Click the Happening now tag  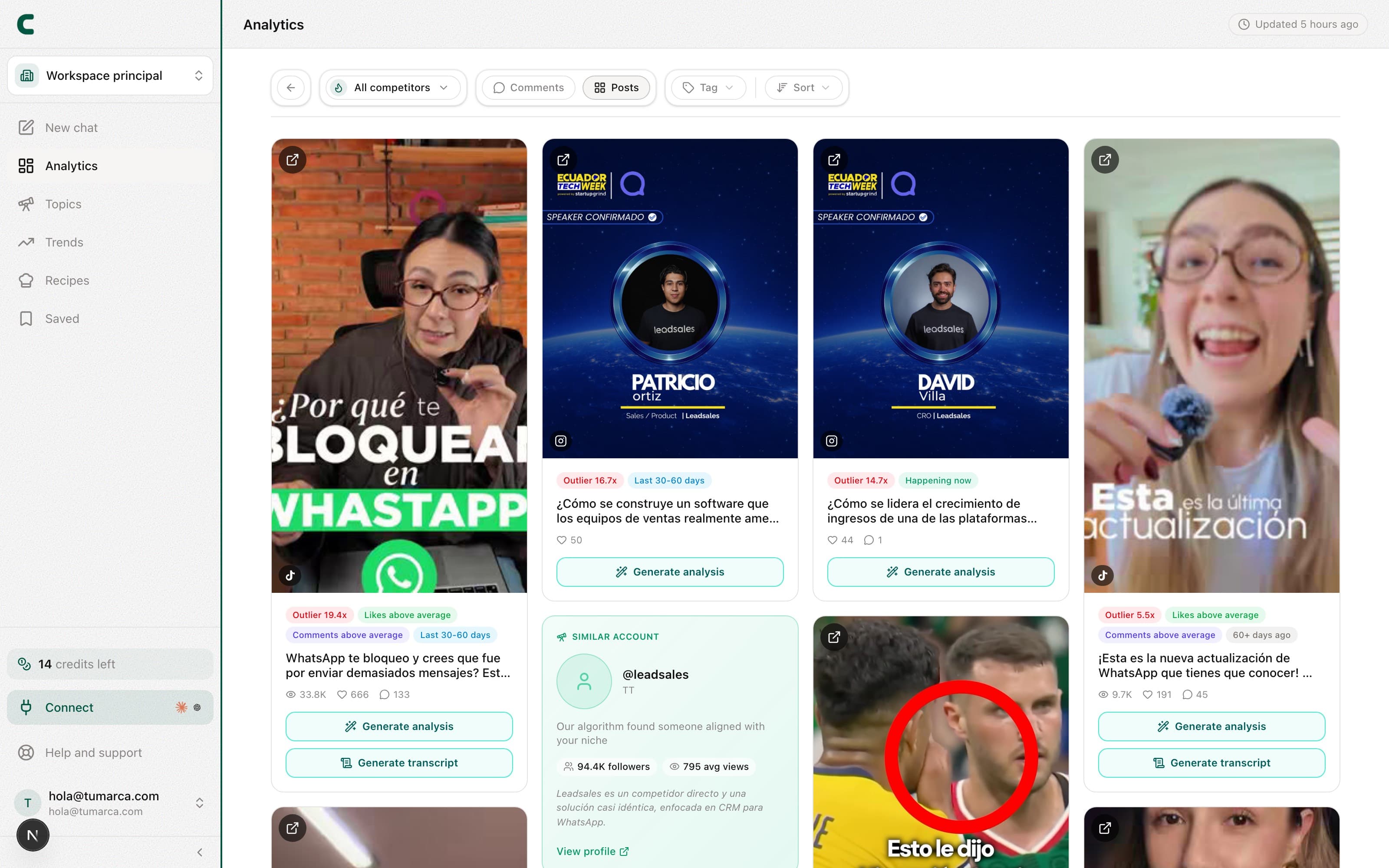[x=938, y=480]
